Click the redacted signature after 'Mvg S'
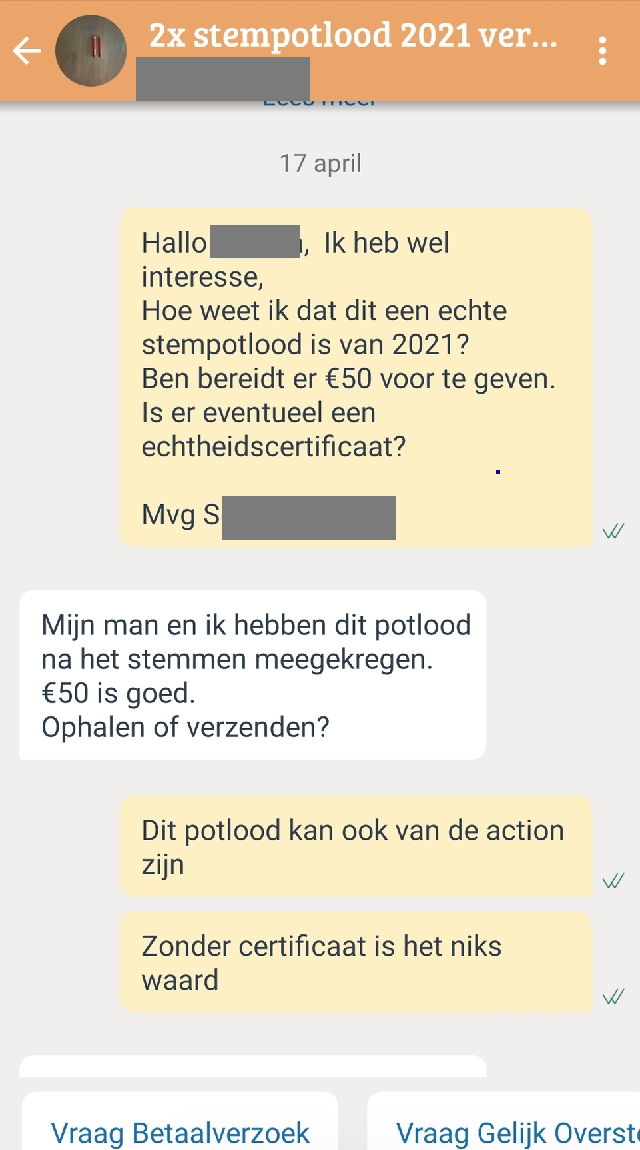The image size is (640, 1150). 308,518
